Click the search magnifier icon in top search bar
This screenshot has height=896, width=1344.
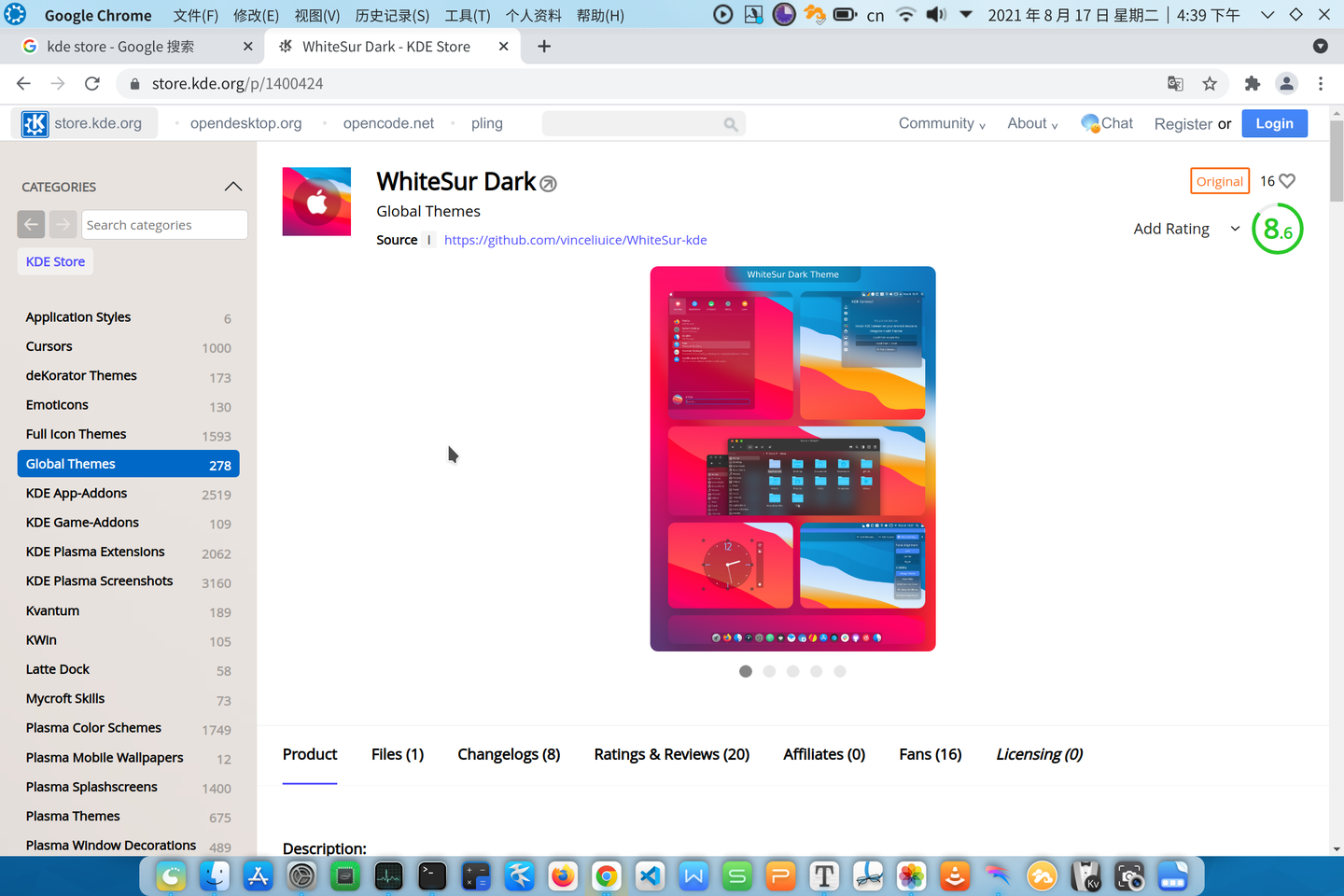coord(731,124)
